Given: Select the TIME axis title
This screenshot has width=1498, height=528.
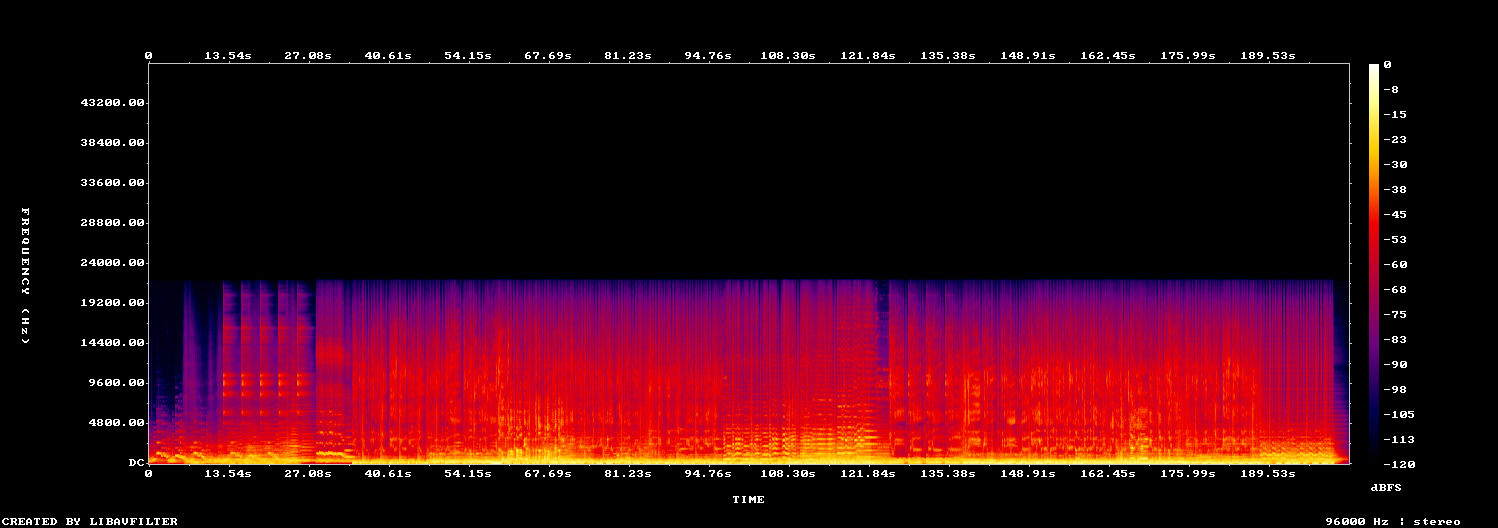Looking at the screenshot, I should coord(749,499).
